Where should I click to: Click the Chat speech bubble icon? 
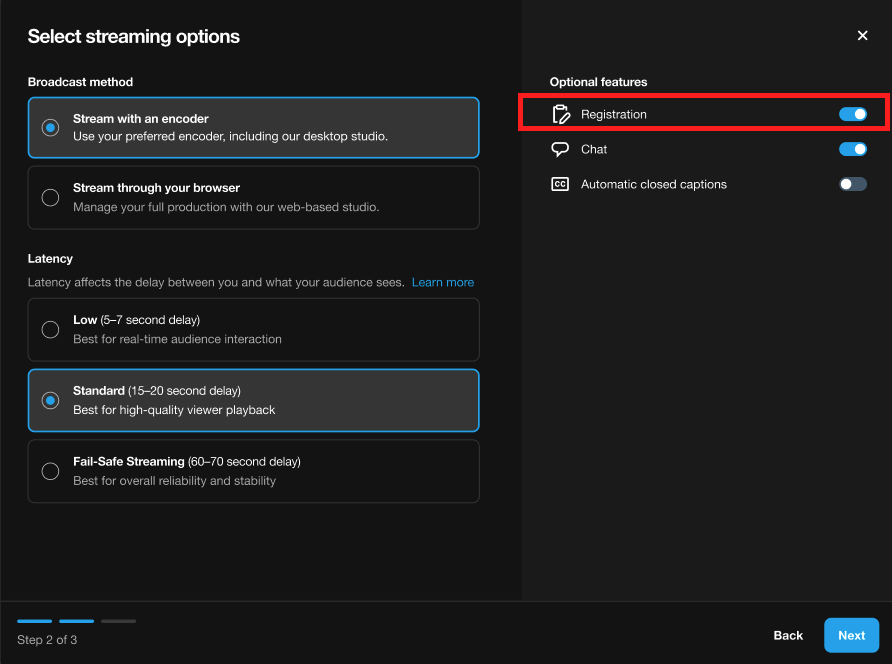pyautogui.click(x=560, y=150)
